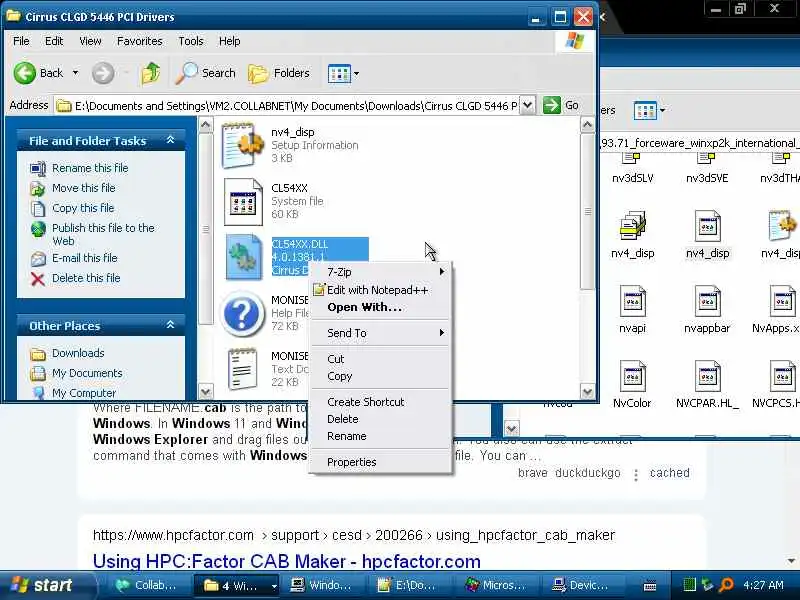The width and height of the screenshot is (800, 600).
Task: Open Downloads in Other Places
Action: pyautogui.click(x=78, y=353)
